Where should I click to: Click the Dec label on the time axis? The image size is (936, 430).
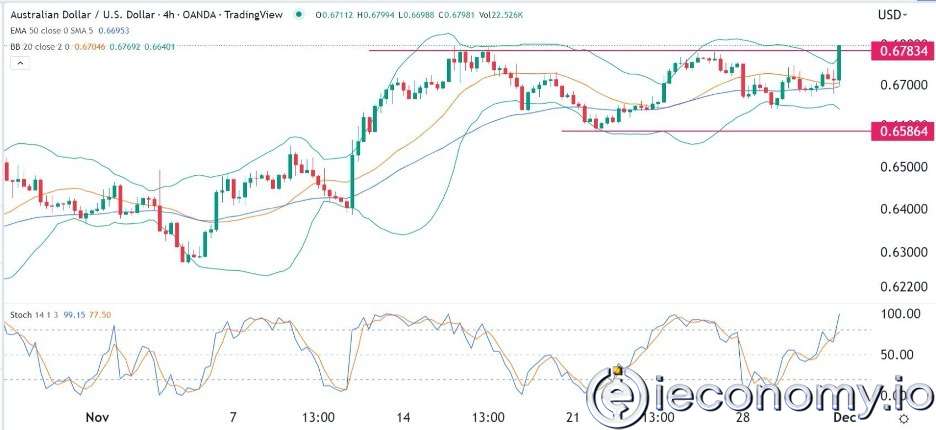pyautogui.click(x=840, y=415)
